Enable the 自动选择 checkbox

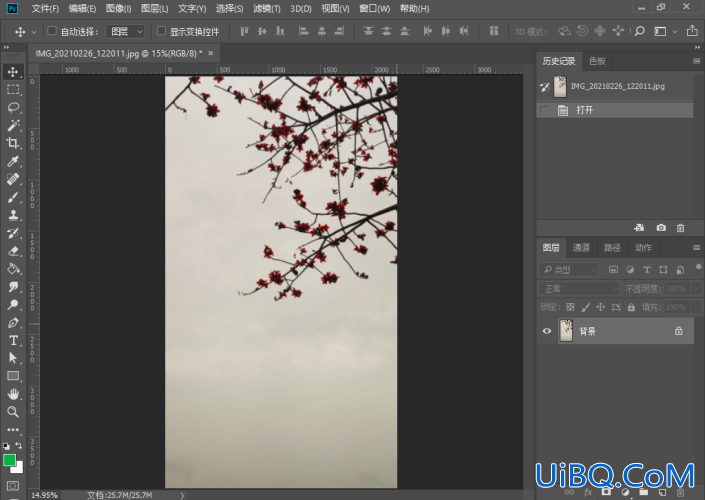(52, 31)
